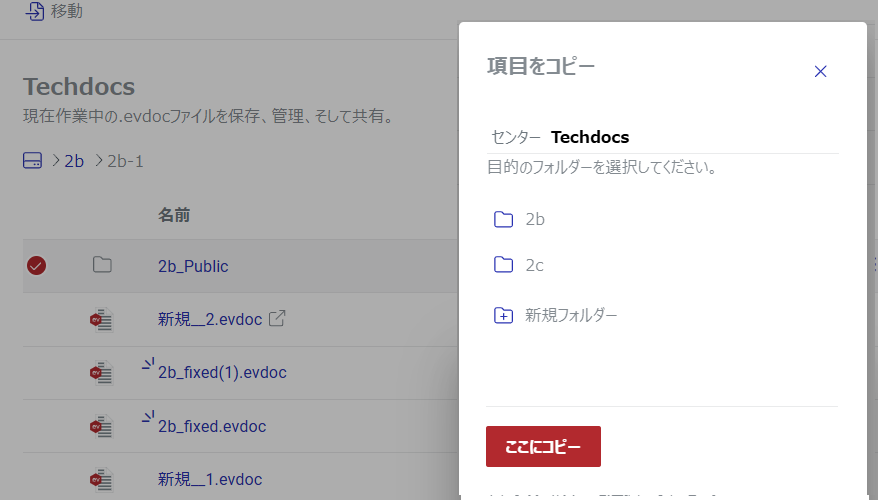Image resolution: width=878 pixels, height=500 pixels.
Task: Click the 2c folder icon in dialog
Action: (x=503, y=264)
